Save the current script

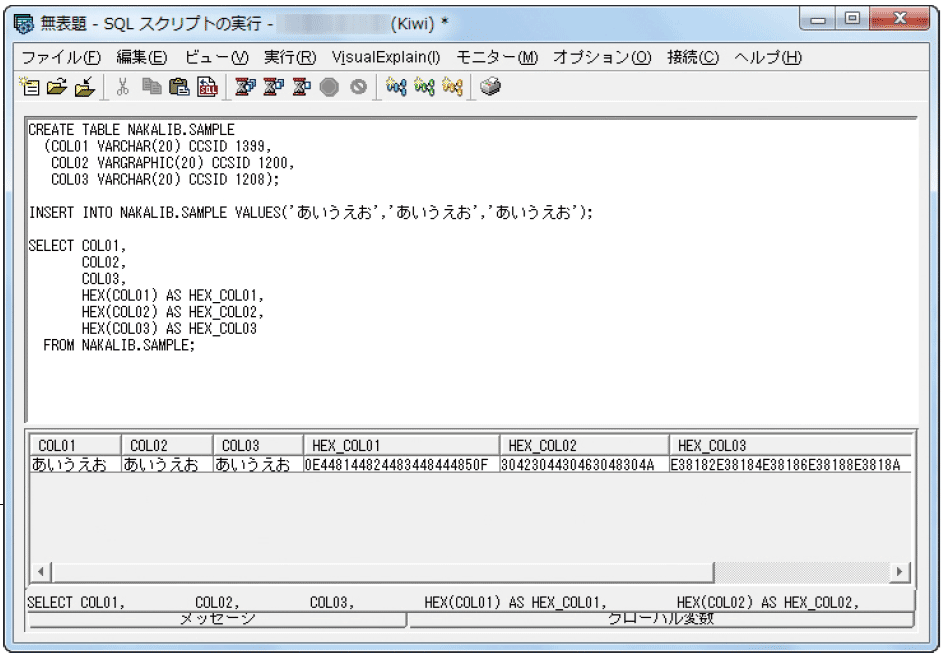85,87
